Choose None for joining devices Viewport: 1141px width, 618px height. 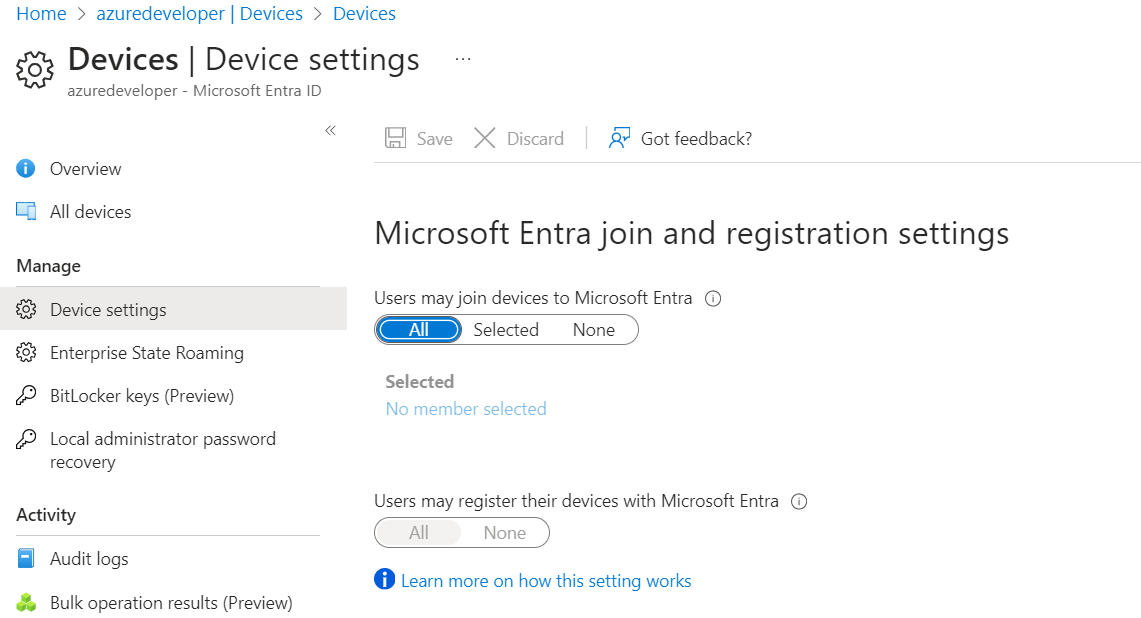[x=594, y=330]
